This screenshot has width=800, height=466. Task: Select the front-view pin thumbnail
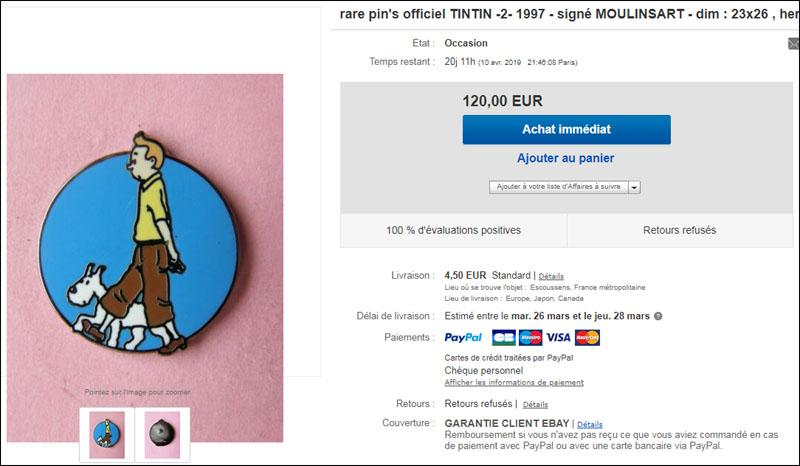(x=107, y=435)
